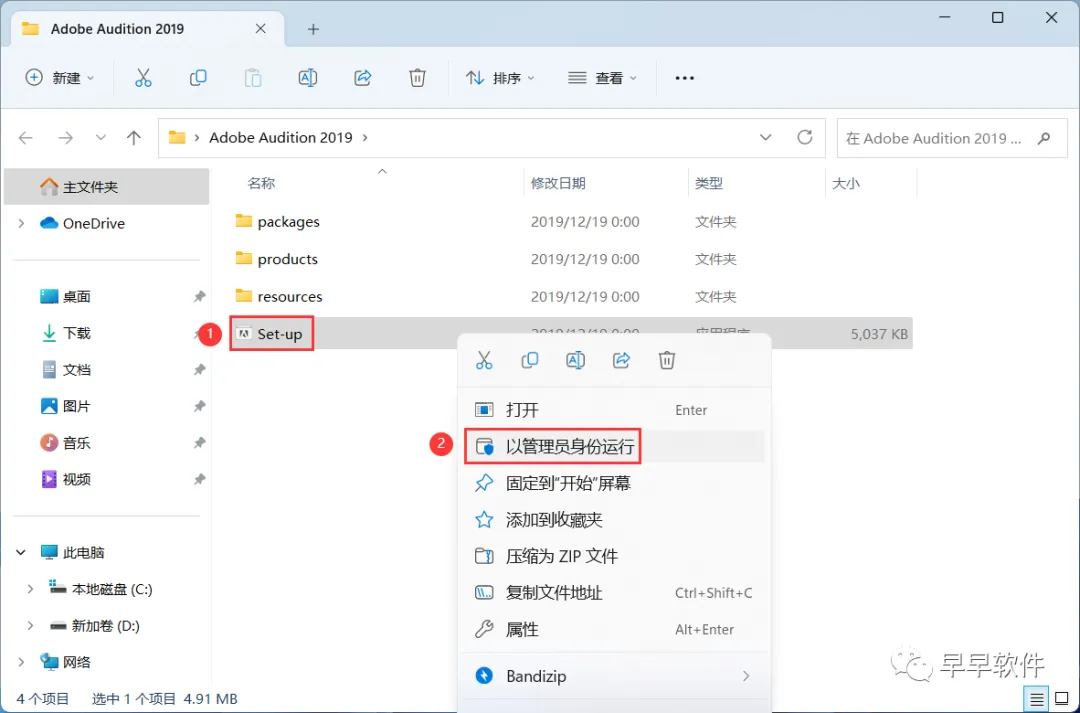Screen dimensions: 1080x713
Task: Unpin 文档 using its pin icon
Action: 199,369
